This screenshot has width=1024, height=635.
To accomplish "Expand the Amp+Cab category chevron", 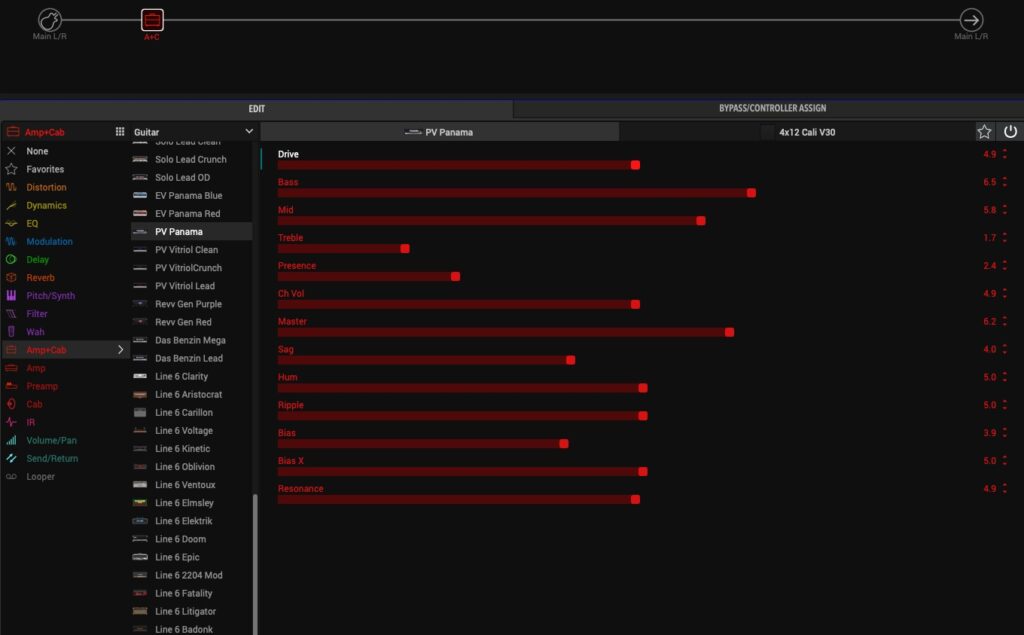I will (121, 350).
